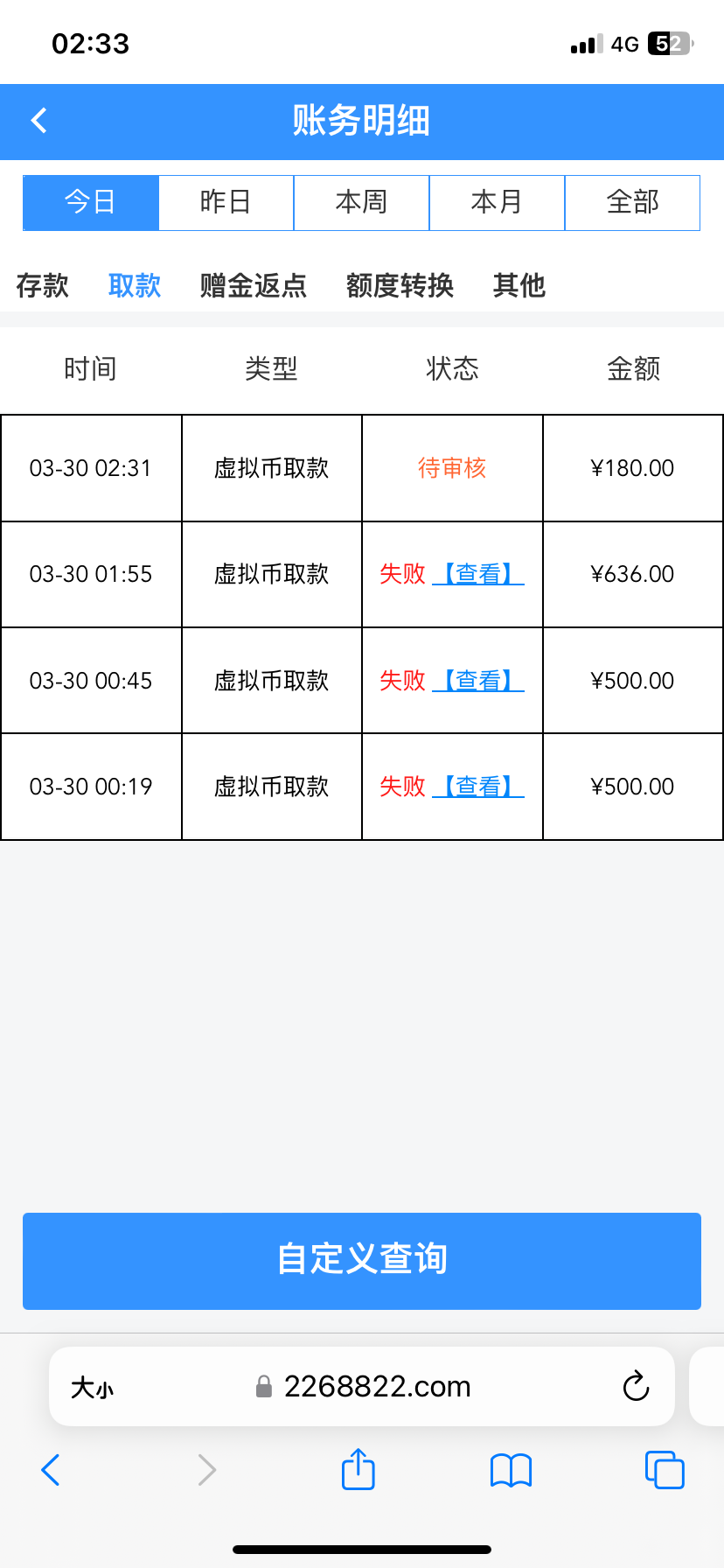
Task: Open the 赠金返点 category tab
Action: point(253,285)
